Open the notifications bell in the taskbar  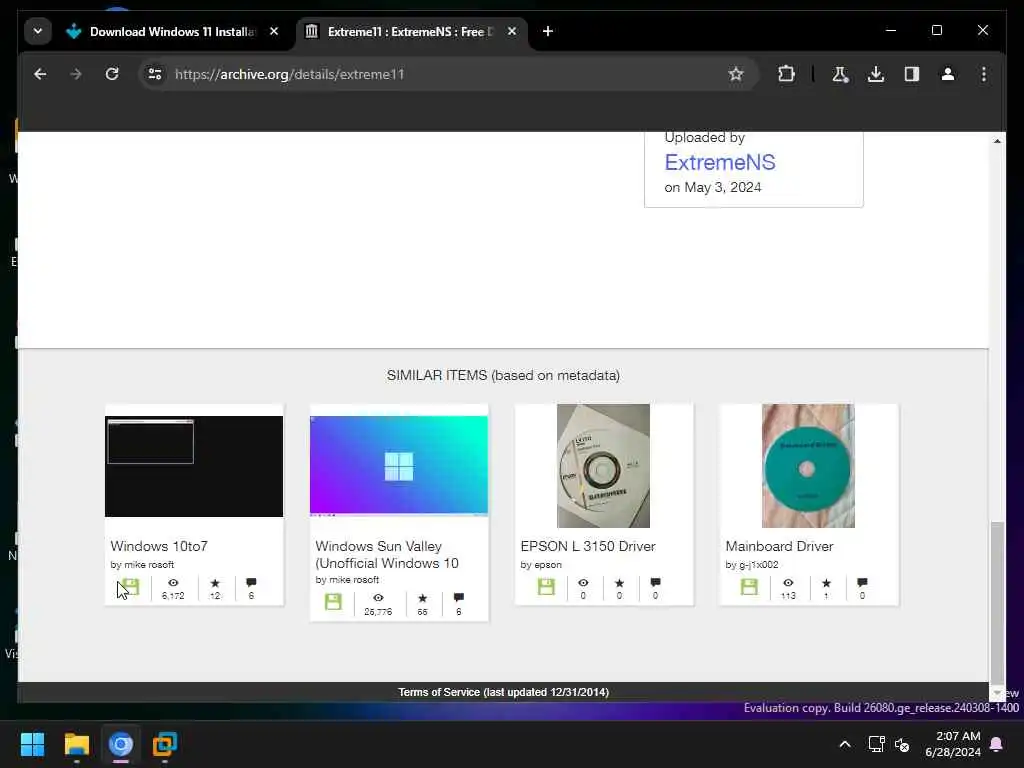point(997,744)
